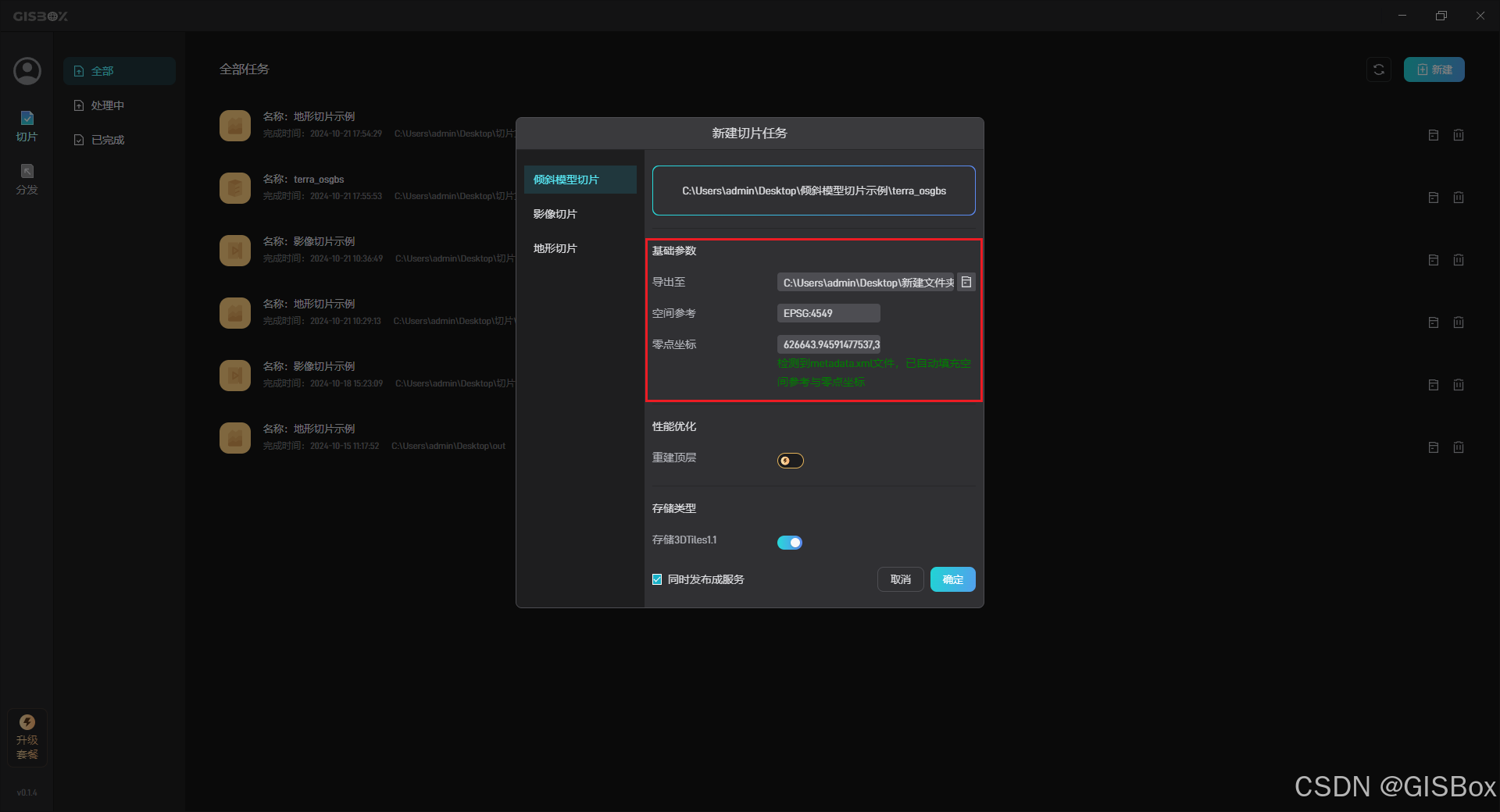Image resolution: width=1500 pixels, height=812 pixels.
Task: Open folder icon for 15:23:09 影像切片示例 task
Action: pos(1434,385)
